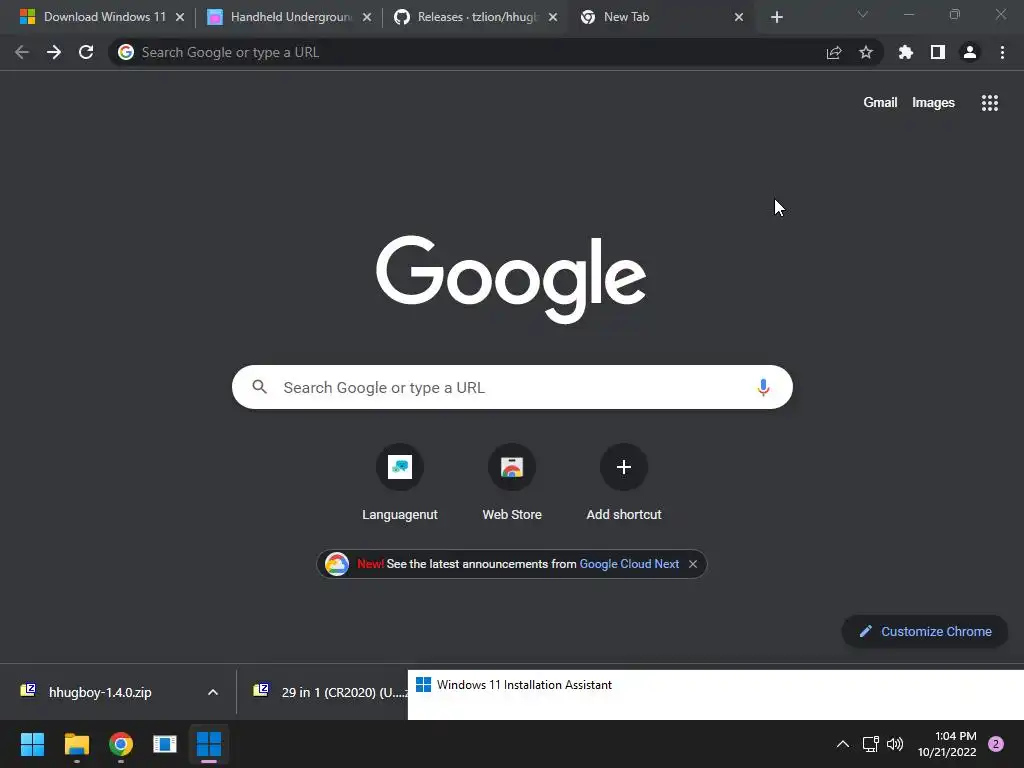This screenshot has width=1024, height=768.
Task: Open the hhugboy-1.4.0.zip download
Action: point(100,692)
